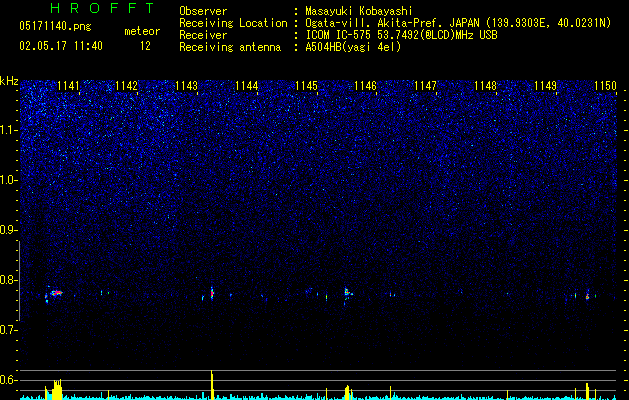Click the bright meteor echo after 1141
The width and height of the screenshot is (629, 400).
(x=57, y=293)
